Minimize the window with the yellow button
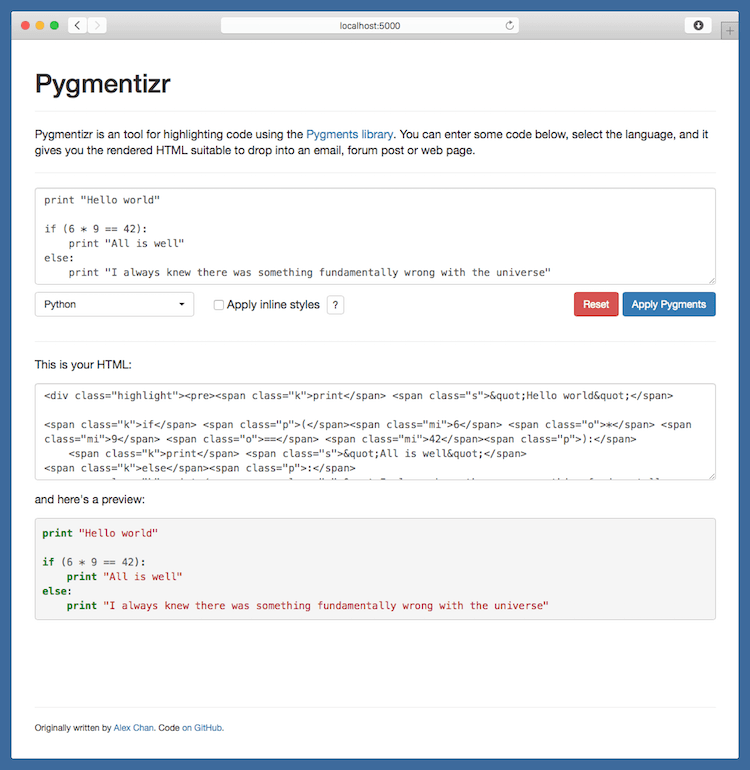The width and height of the screenshot is (750, 770). coord(40,26)
